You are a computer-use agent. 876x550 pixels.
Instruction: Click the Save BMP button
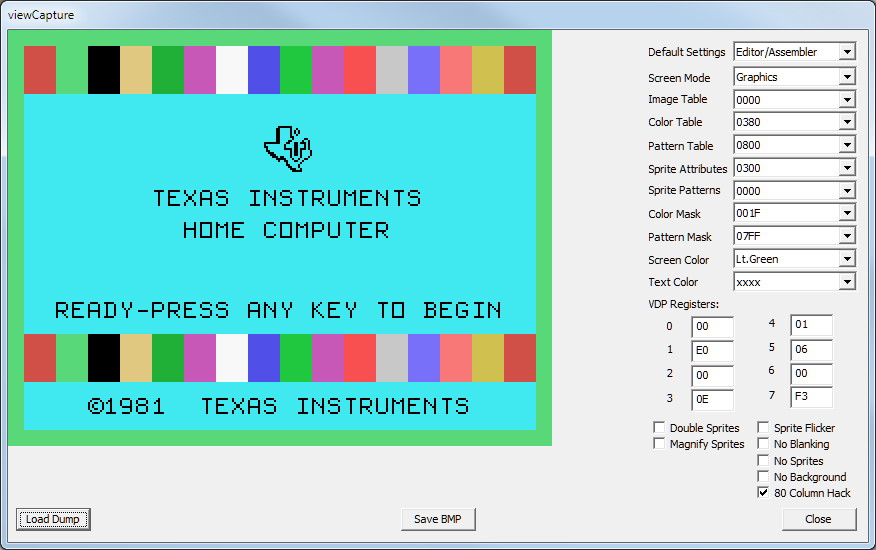[438, 519]
